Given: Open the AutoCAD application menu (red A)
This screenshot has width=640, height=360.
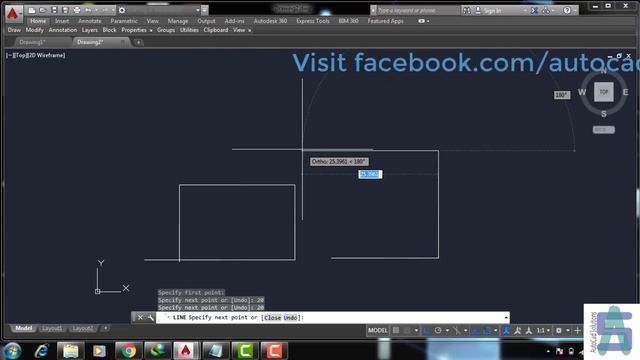Looking at the screenshot, I should coord(13,13).
